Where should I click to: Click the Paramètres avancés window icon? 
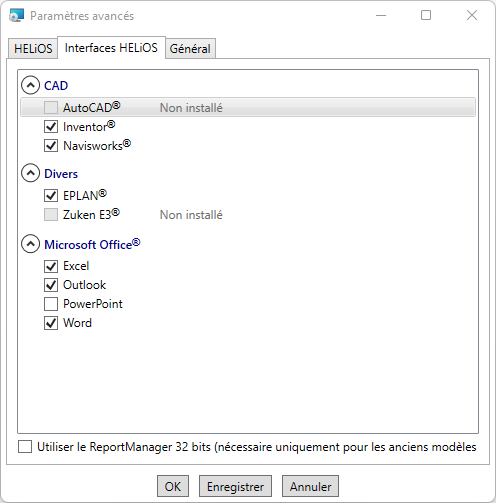coord(17,15)
